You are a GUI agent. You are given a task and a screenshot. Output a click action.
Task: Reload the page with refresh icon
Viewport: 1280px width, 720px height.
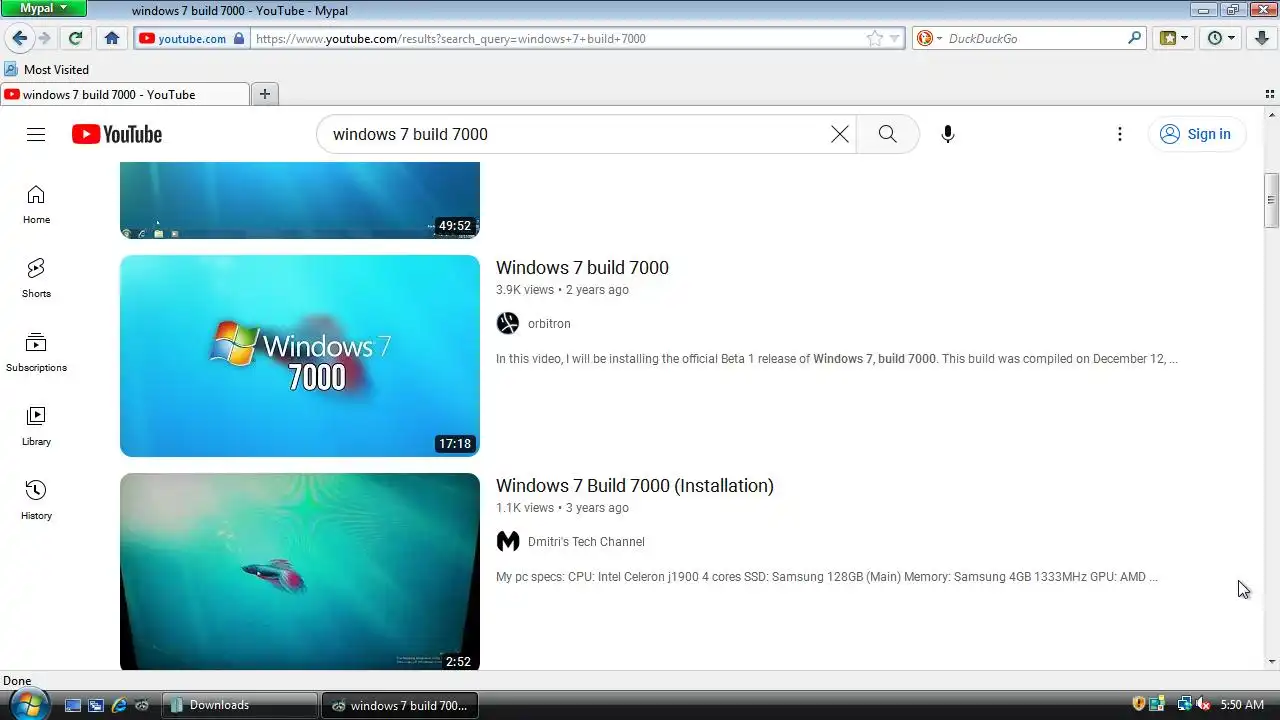point(75,38)
